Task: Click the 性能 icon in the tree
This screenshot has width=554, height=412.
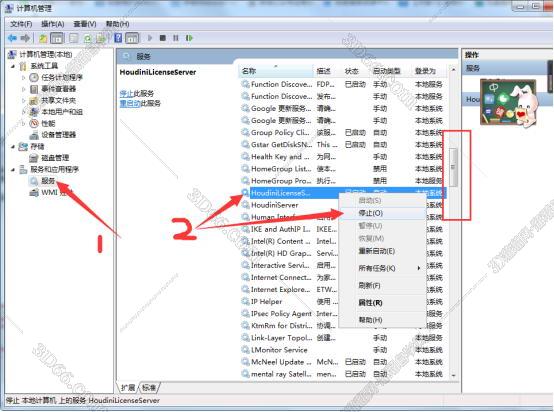Action: pyautogui.click(x=34, y=124)
